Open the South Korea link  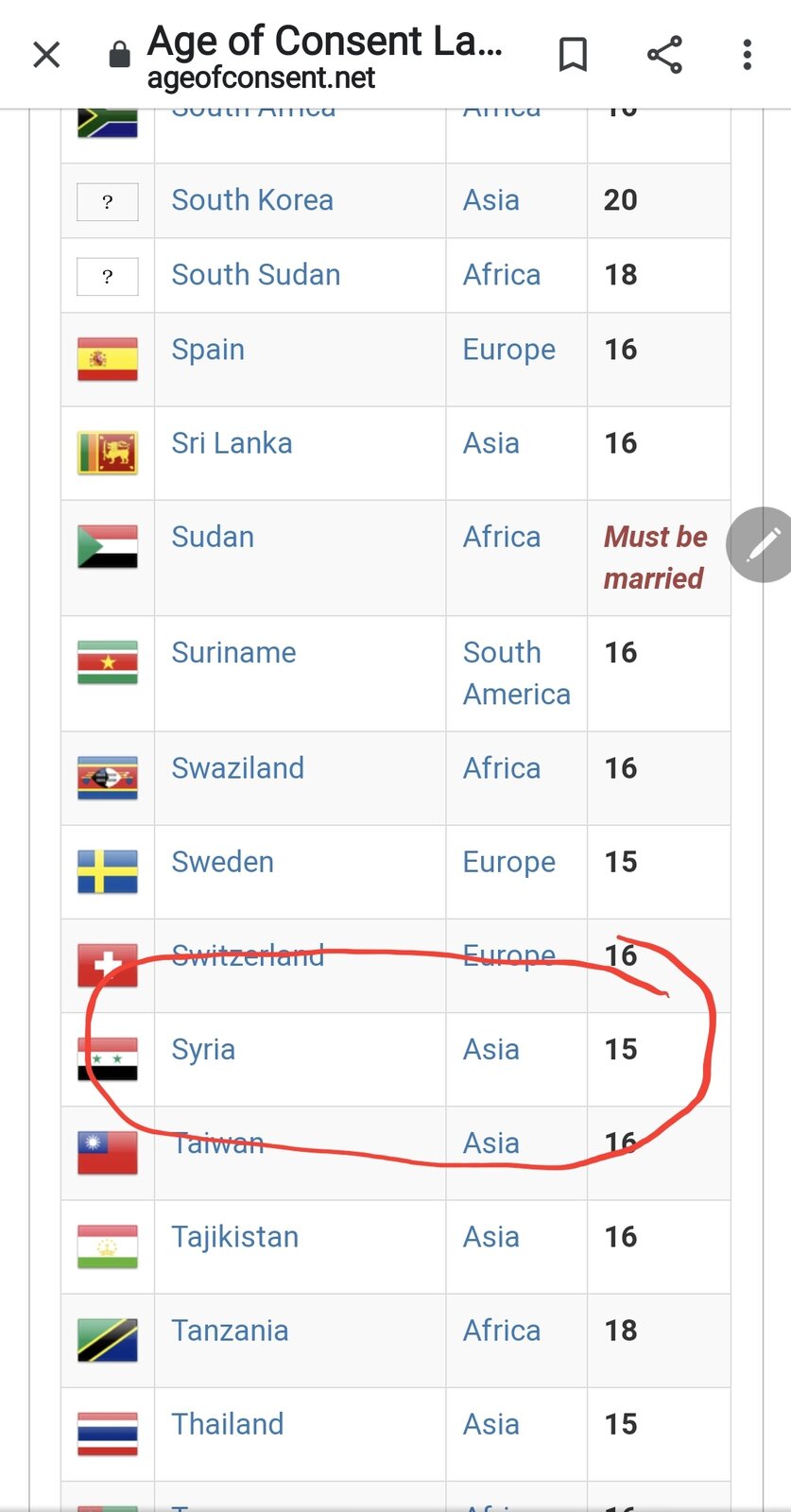coord(252,200)
